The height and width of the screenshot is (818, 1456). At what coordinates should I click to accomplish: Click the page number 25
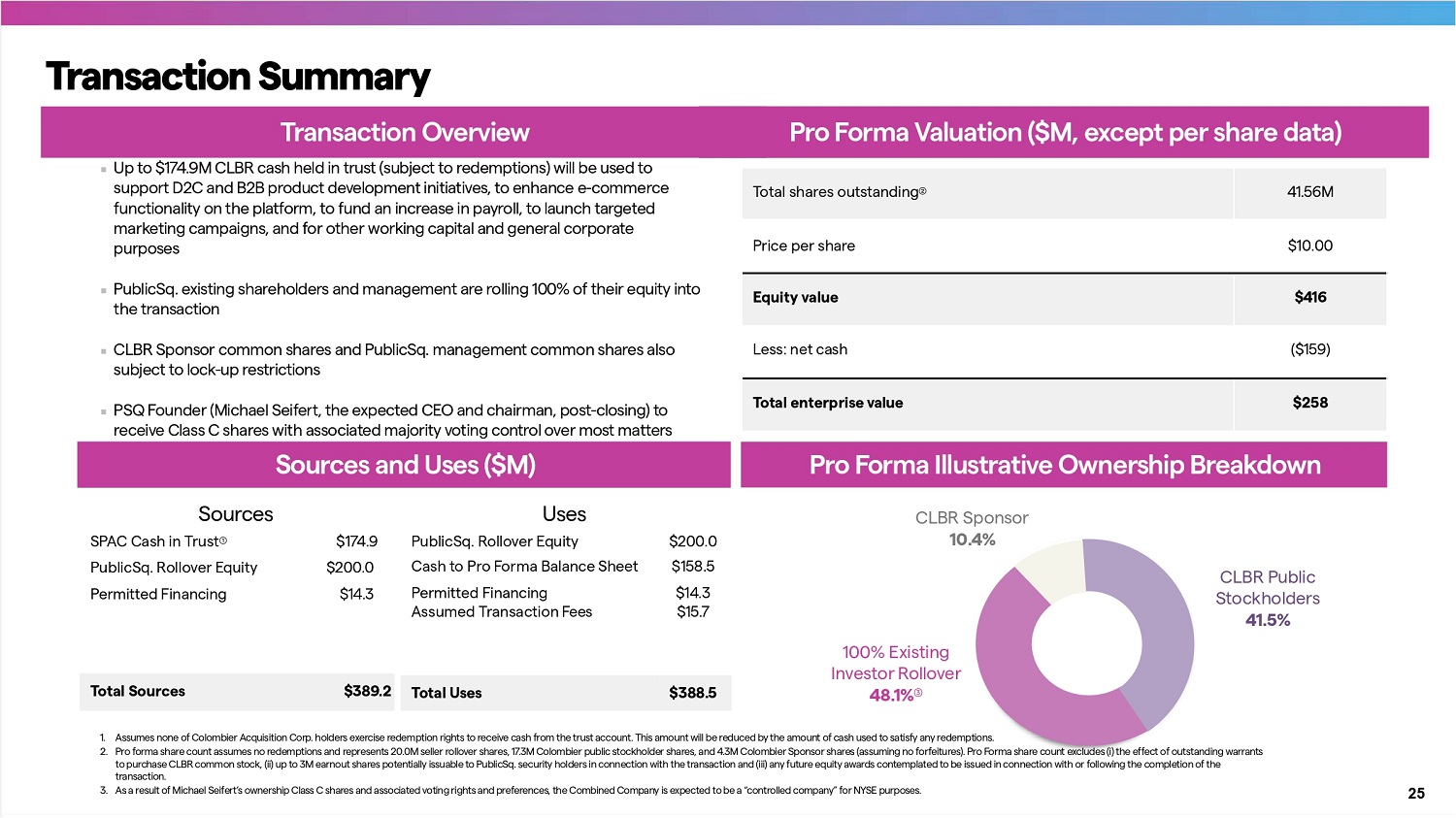click(1416, 793)
